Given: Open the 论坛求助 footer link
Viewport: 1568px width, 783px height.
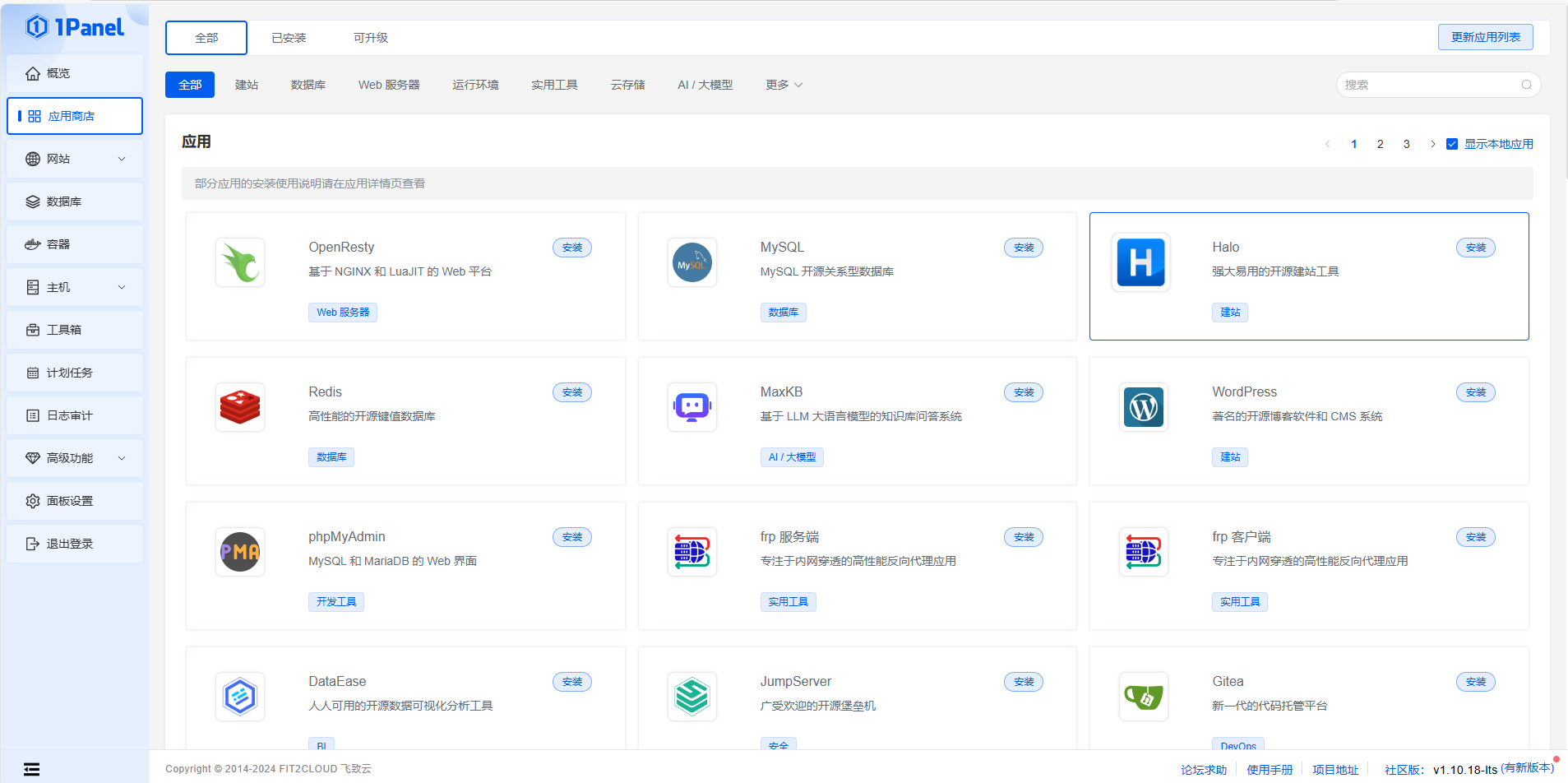Looking at the screenshot, I should point(1204,770).
